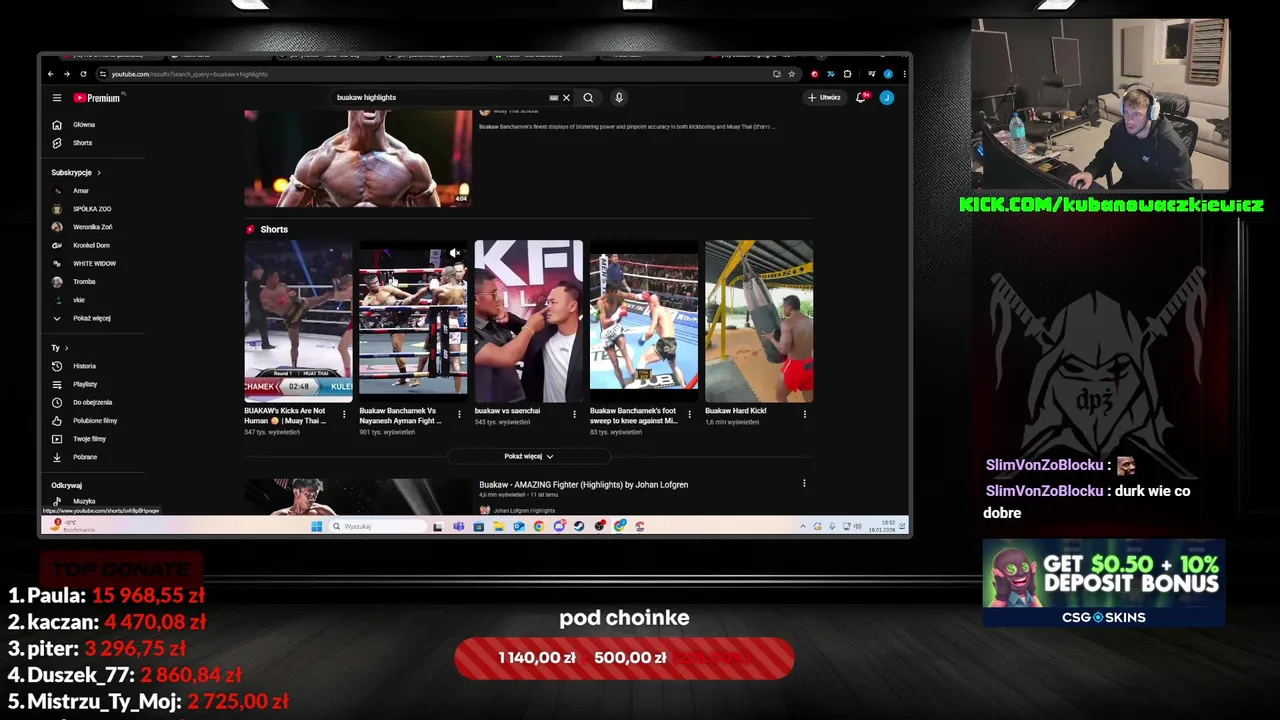This screenshot has width=1280, height=720.
Task: Play the Buakaw Banchamek Vs Nayanesh short
Action: pos(413,321)
